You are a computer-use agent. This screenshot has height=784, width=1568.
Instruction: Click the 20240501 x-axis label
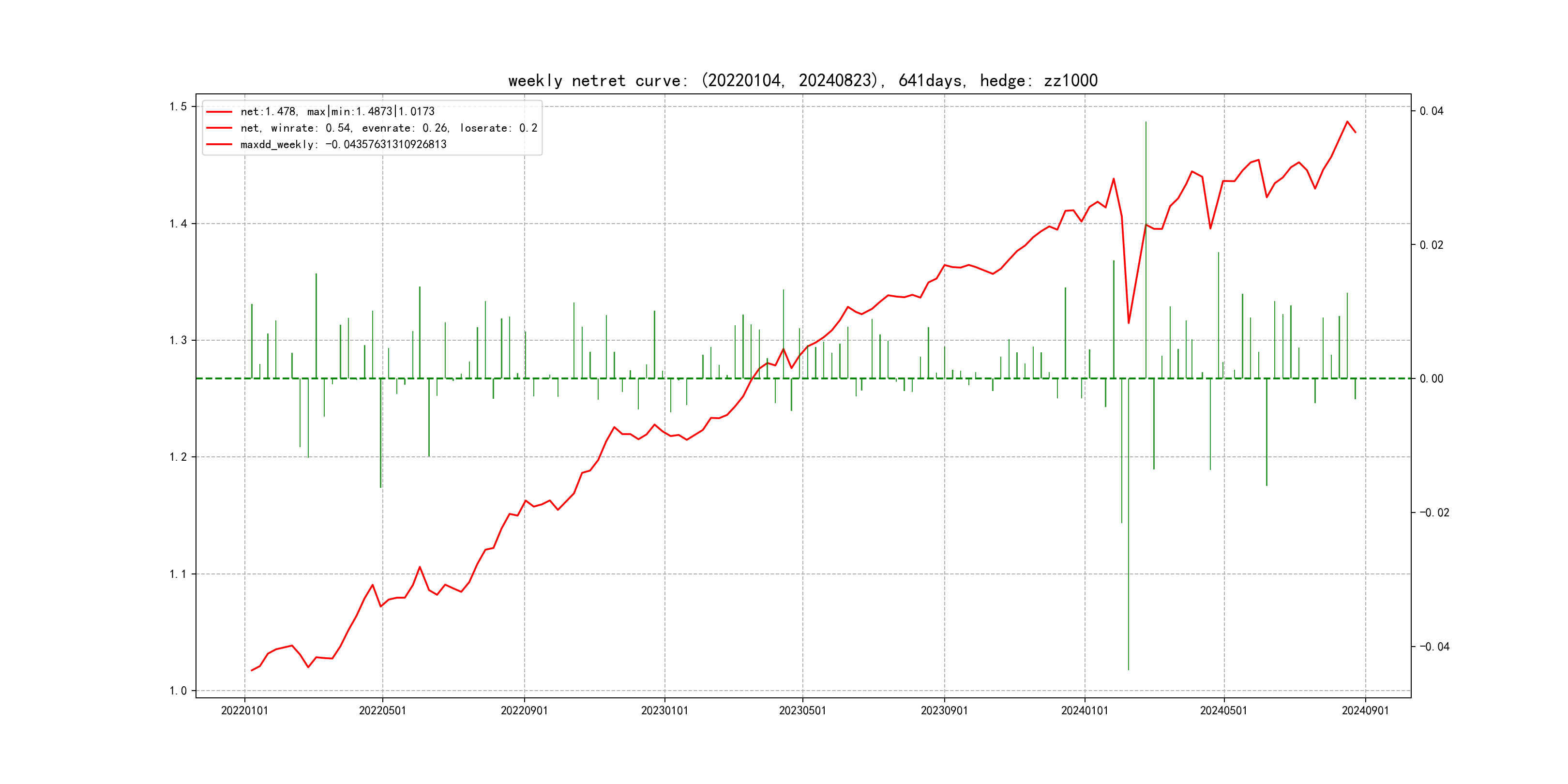pos(1223,710)
